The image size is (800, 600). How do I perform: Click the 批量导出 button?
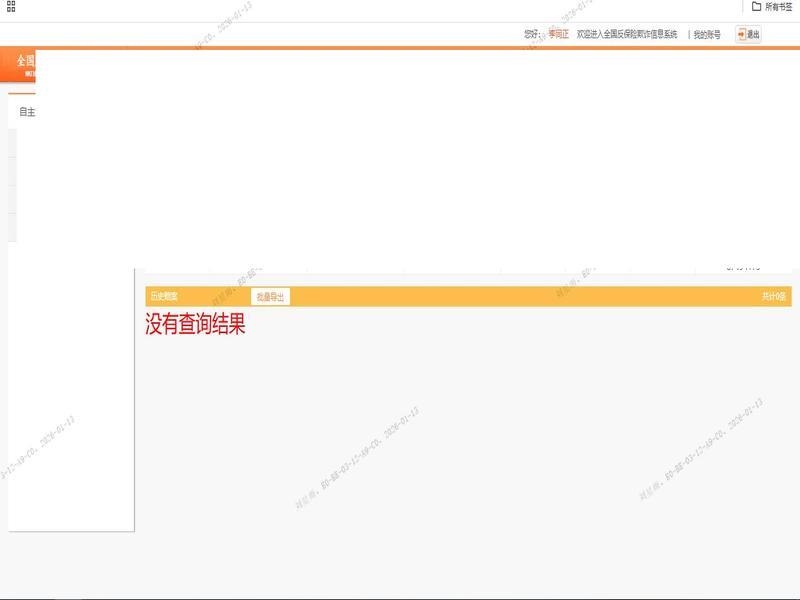tap(270, 297)
